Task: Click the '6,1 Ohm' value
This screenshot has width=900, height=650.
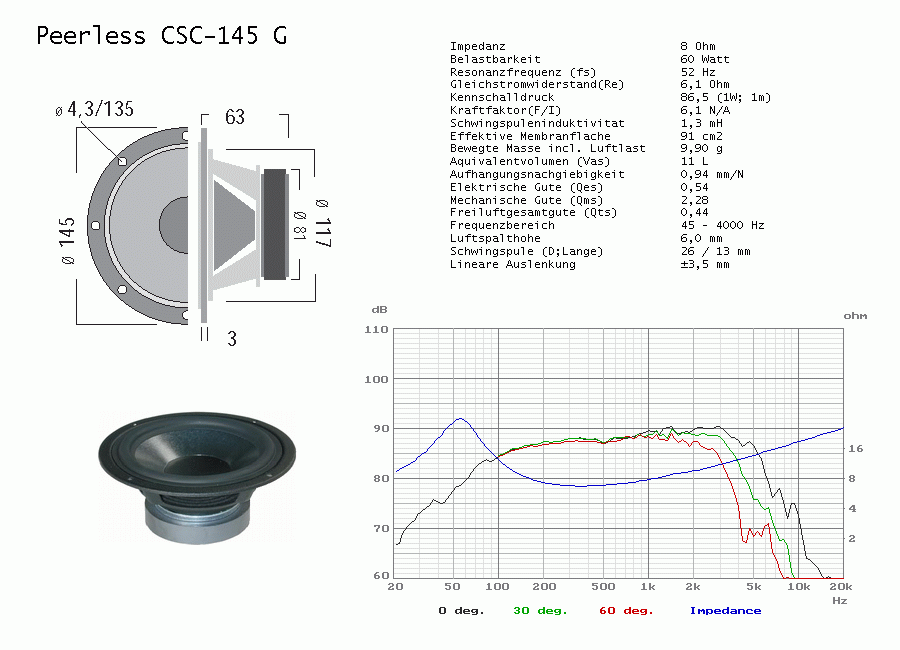Action: pos(705,84)
